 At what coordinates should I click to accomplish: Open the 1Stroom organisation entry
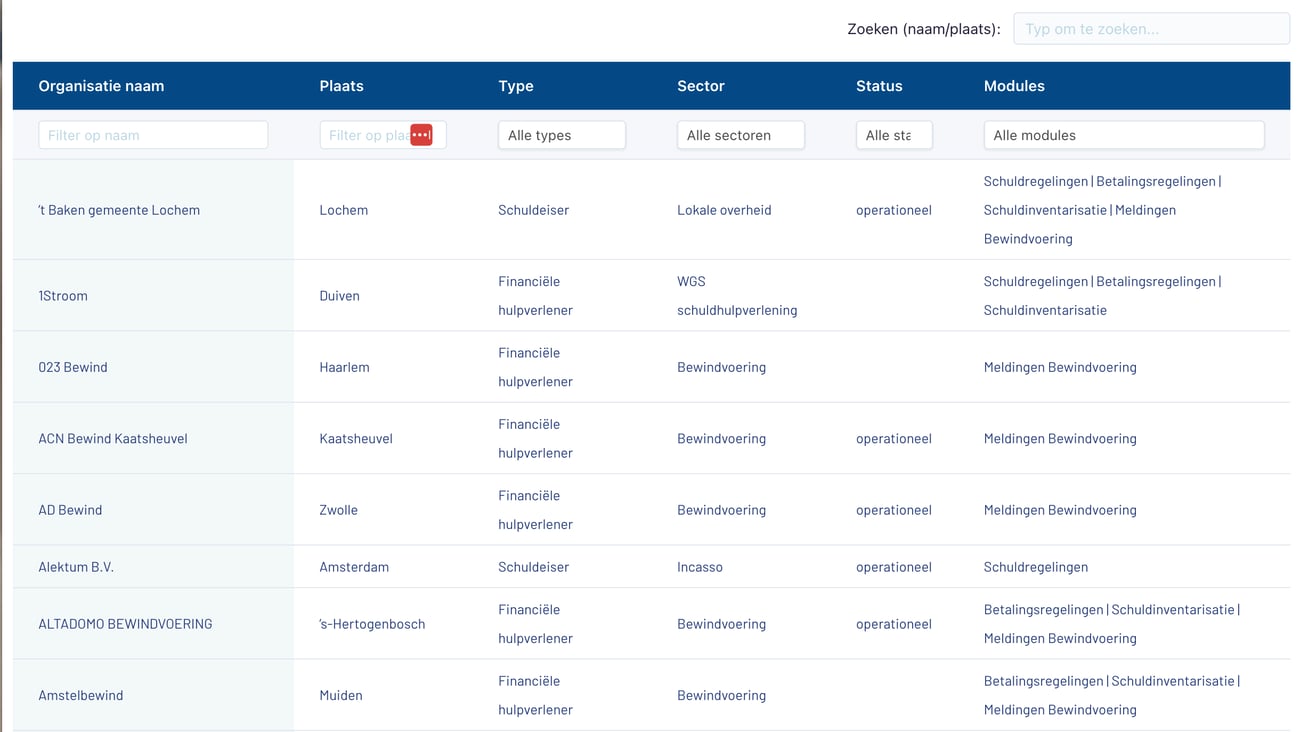point(63,296)
